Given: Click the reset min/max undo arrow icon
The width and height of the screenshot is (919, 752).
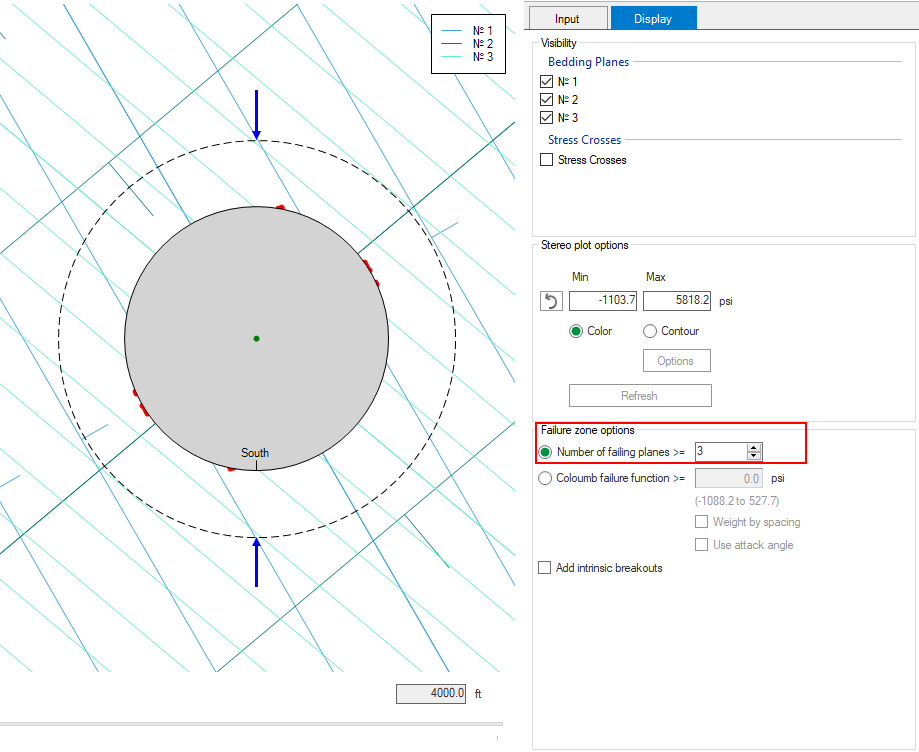Looking at the screenshot, I should [x=552, y=301].
